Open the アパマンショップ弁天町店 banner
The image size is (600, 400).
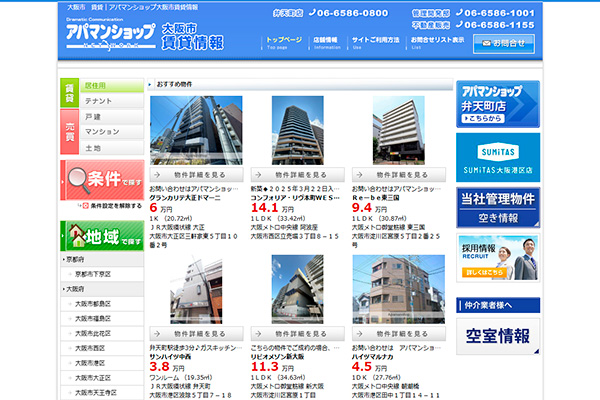[498, 104]
